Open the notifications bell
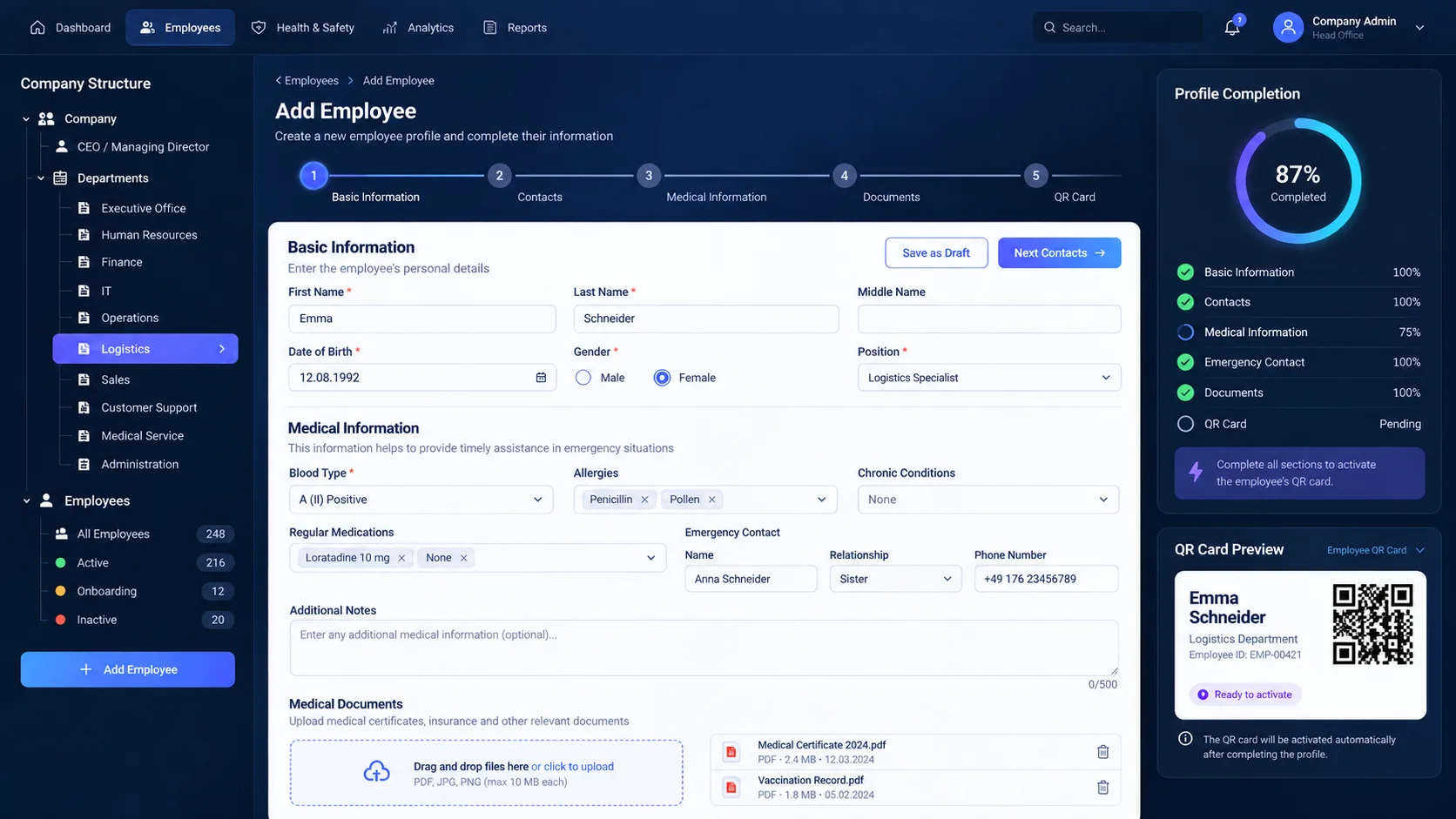1456x819 pixels. (x=1231, y=28)
